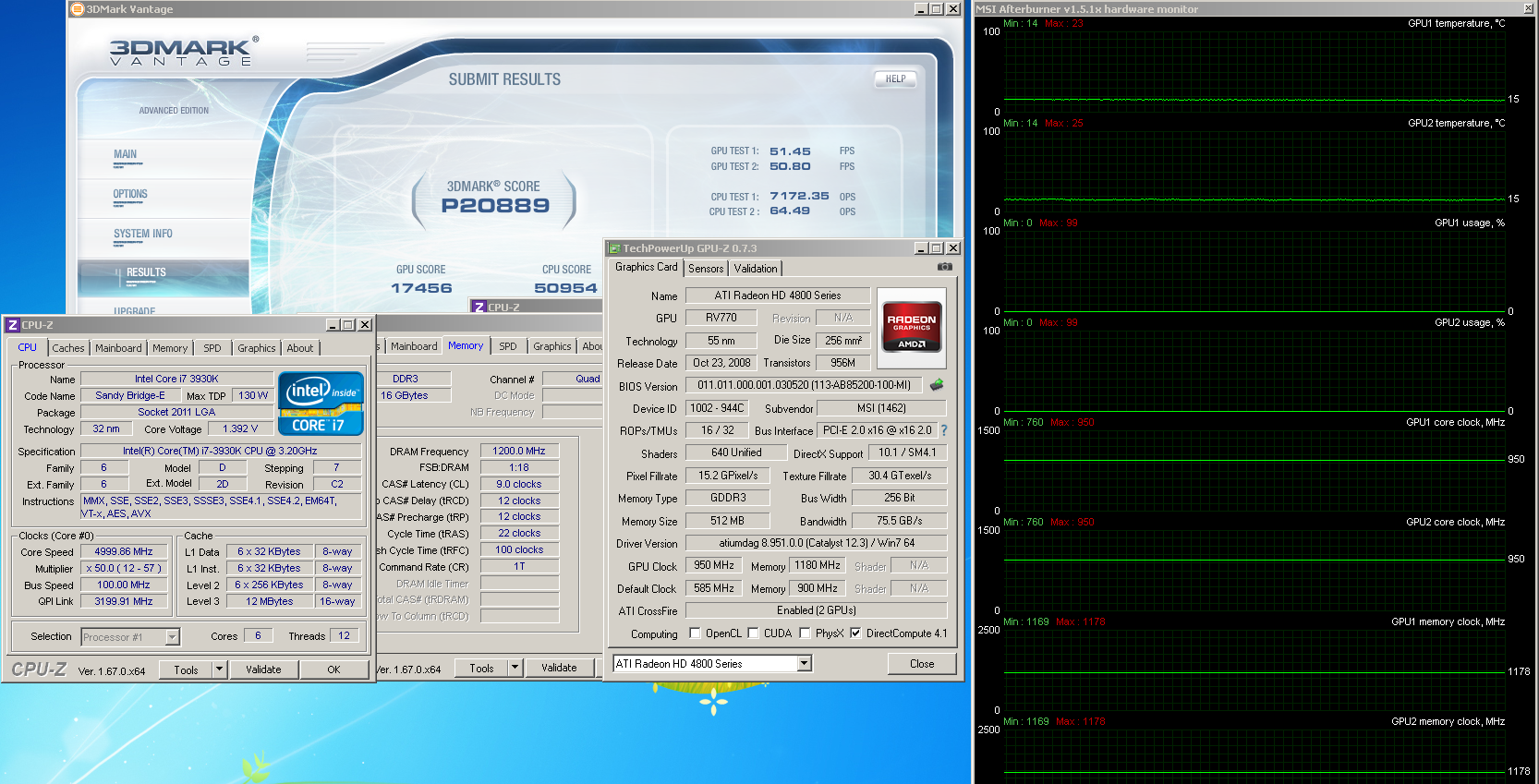Image resolution: width=1539 pixels, height=784 pixels.
Task: Click the CPU SCORE value 50954
Action: pos(565,288)
